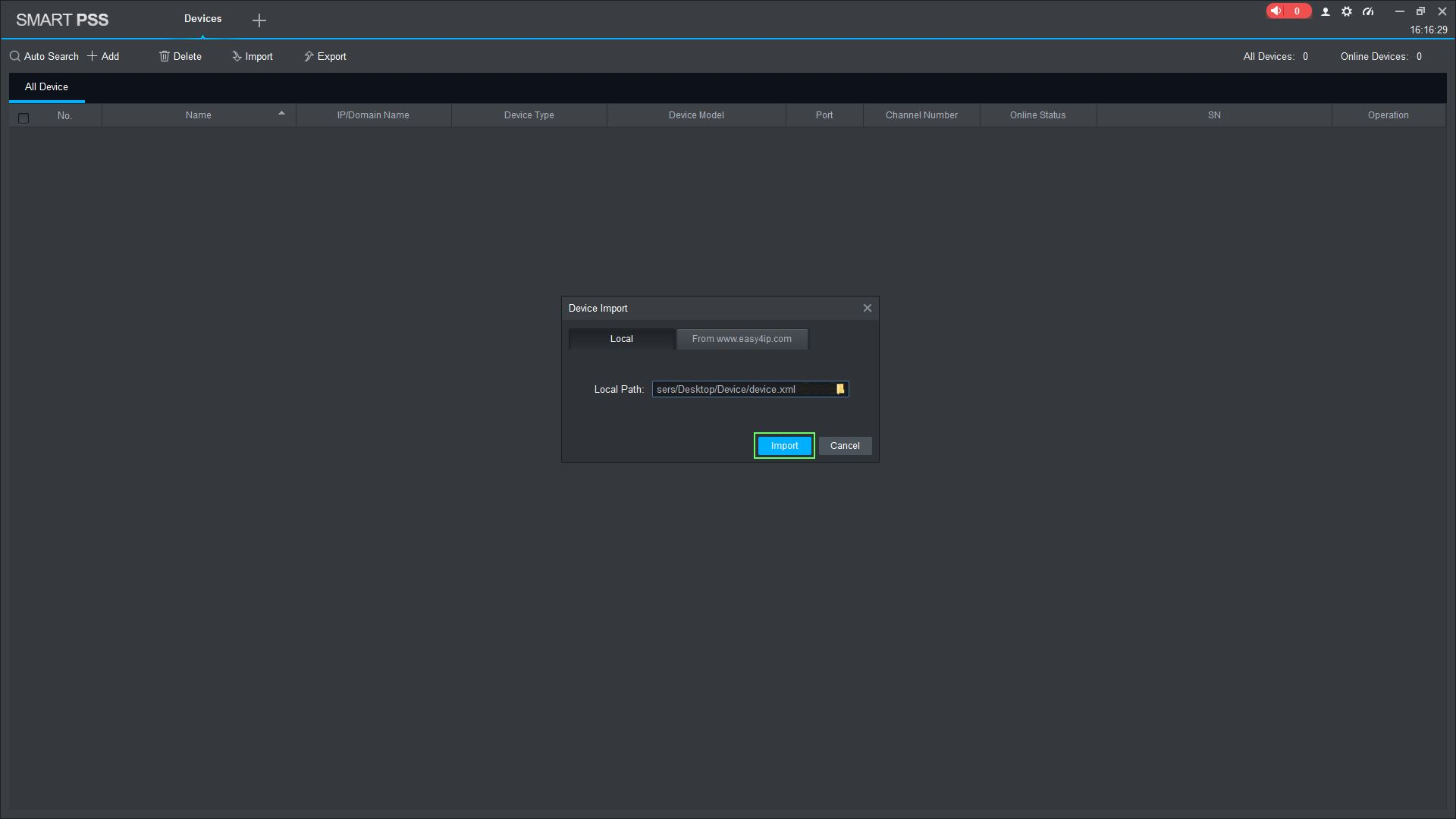Open the From www.easy4ip.com tab
The image size is (1456, 819).
tap(742, 339)
